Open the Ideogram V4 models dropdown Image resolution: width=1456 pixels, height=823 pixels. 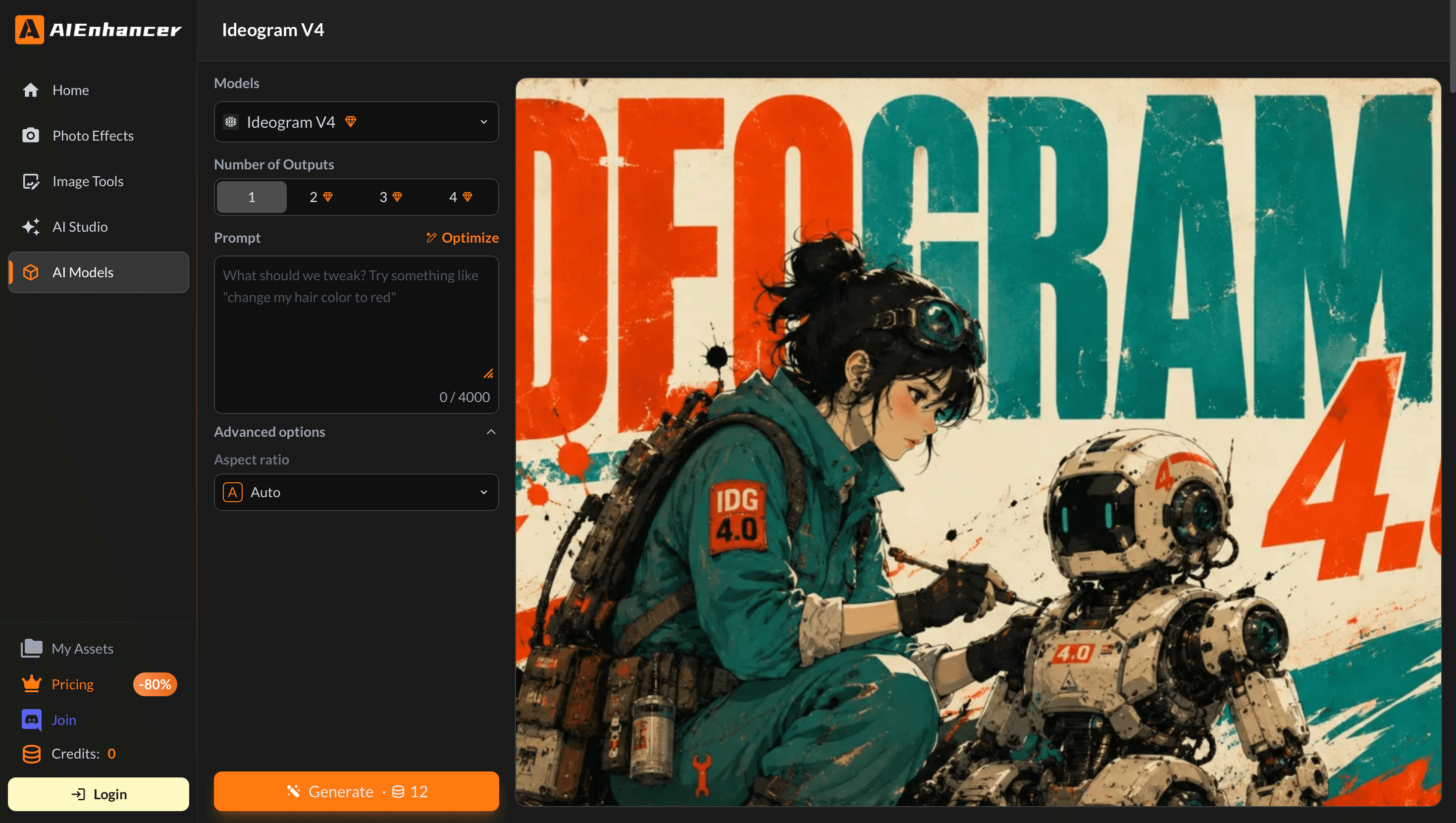click(x=356, y=121)
